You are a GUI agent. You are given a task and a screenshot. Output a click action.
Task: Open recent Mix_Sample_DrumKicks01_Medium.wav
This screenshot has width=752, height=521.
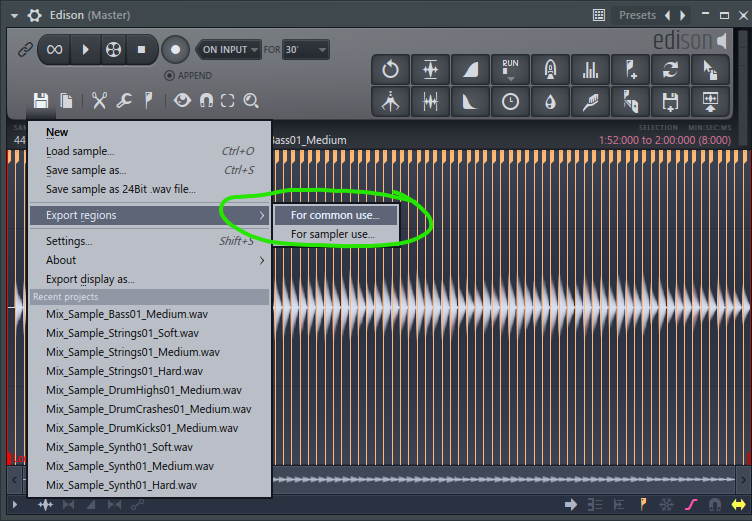point(150,428)
